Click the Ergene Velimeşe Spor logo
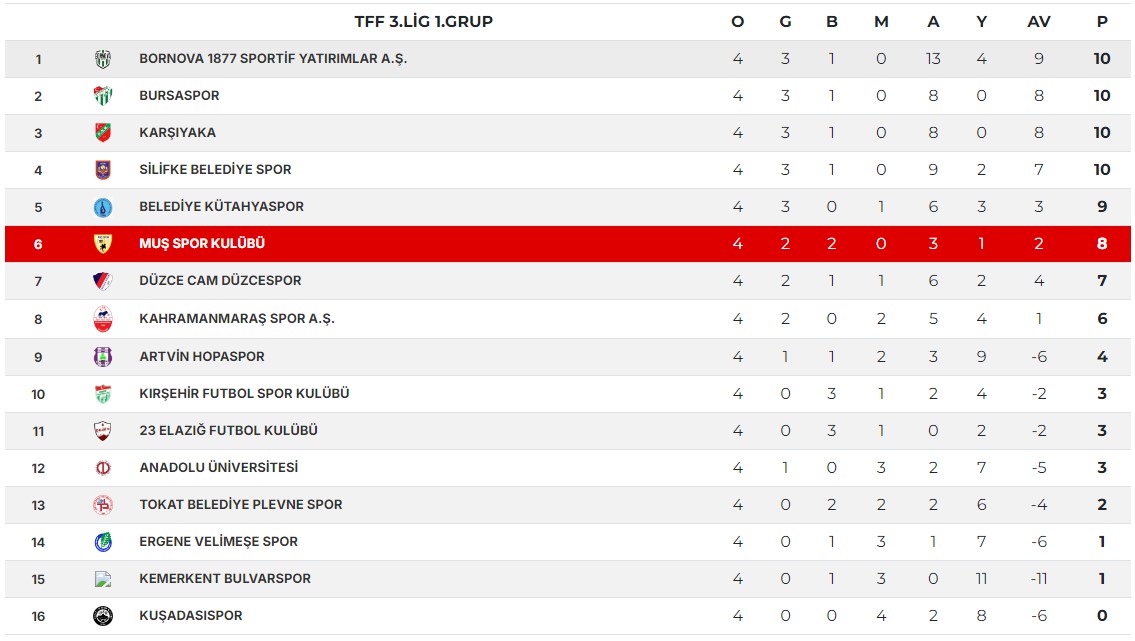 (x=103, y=542)
